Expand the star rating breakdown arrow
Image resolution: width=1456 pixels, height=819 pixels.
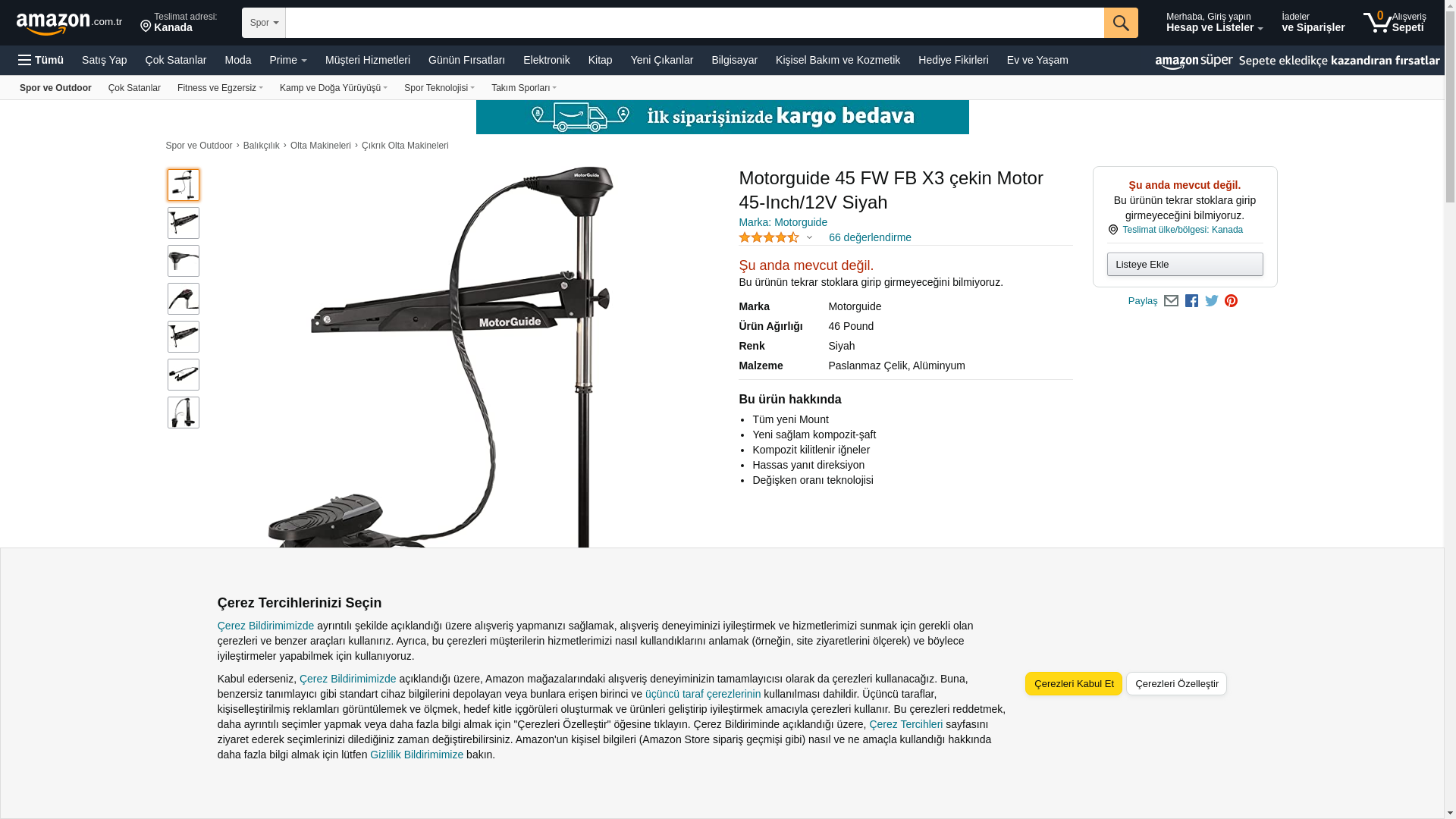[809, 238]
